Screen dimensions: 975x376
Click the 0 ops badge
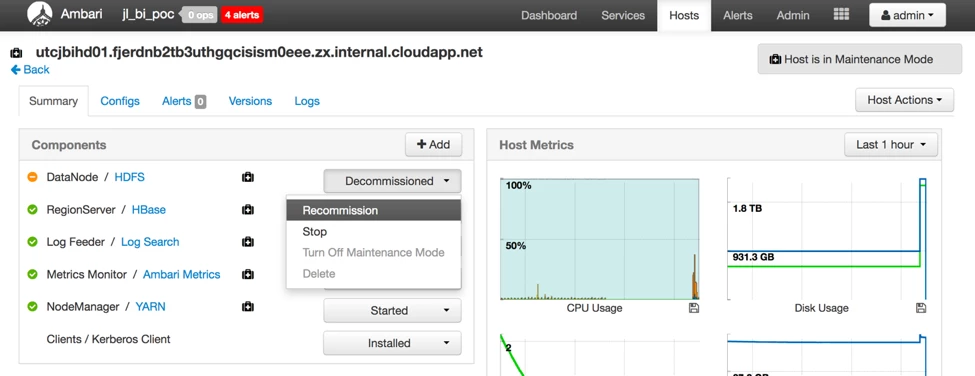(x=200, y=15)
